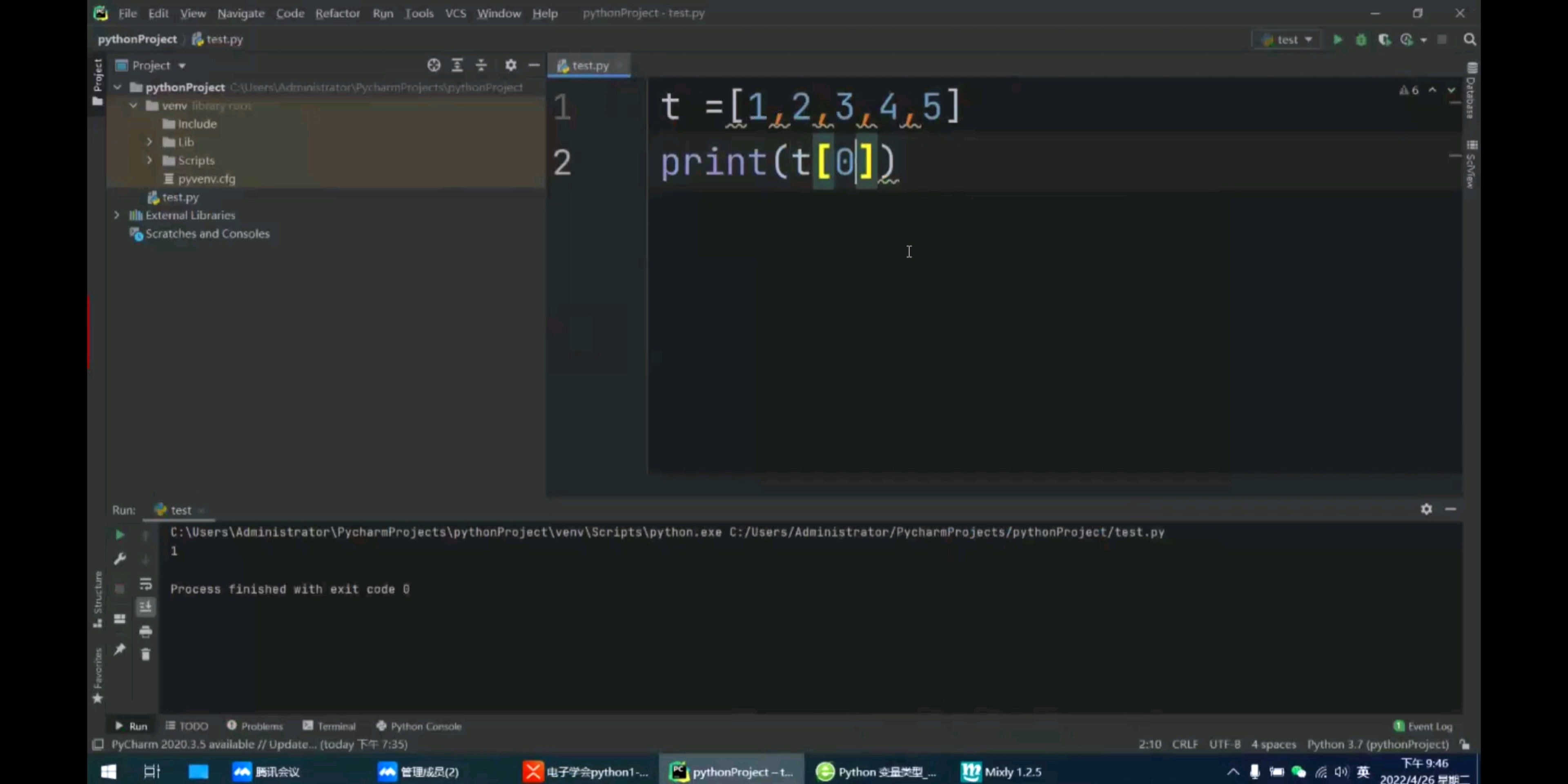1568x784 pixels.
Task: Toggle scroll to end in console
Action: [x=145, y=607]
